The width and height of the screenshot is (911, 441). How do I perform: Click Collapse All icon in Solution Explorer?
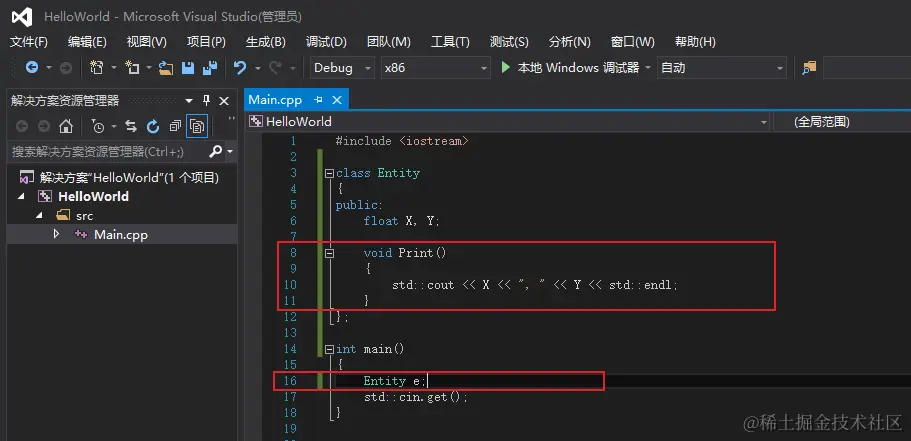[175, 126]
